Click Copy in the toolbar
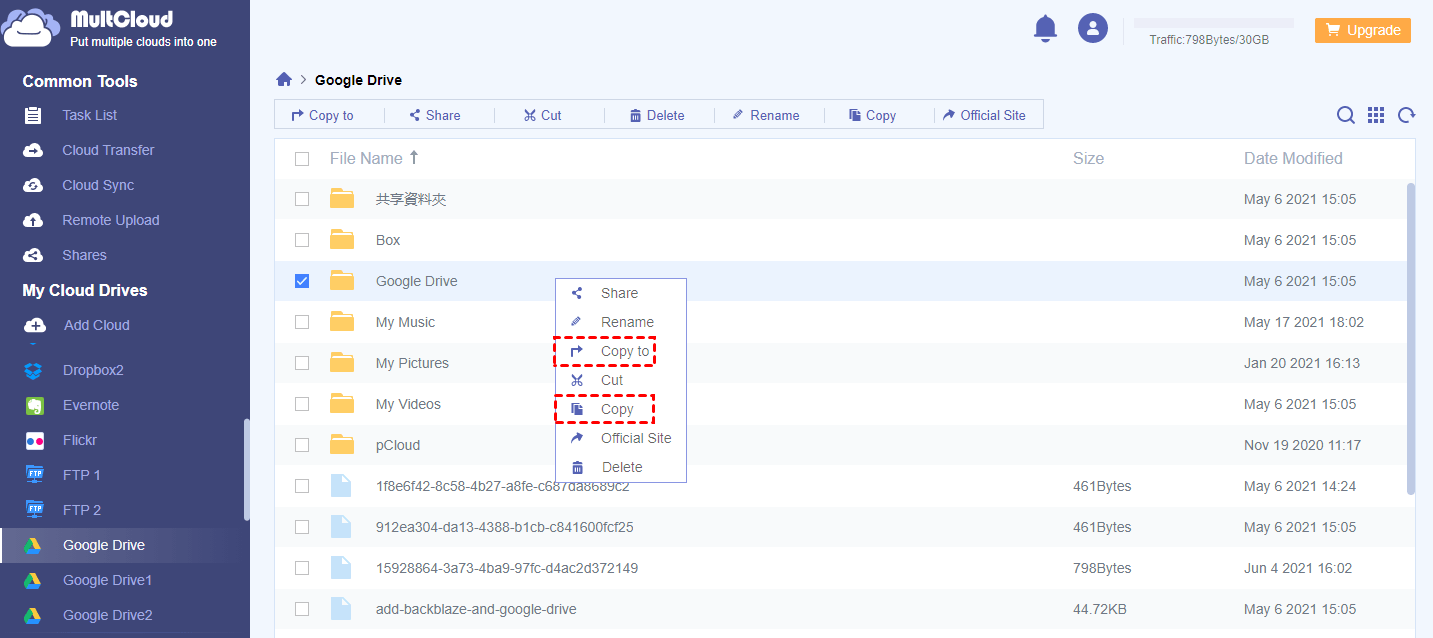Image resolution: width=1433 pixels, height=638 pixels. coord(873,115)
